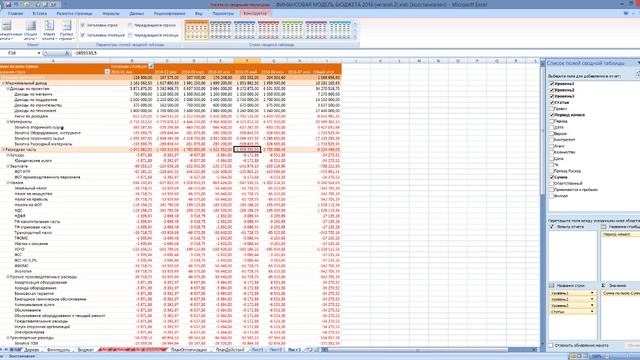The width and height of the screenshot is (640, 360).
Task: Open the Вставка ribbon tab
Action: [40, 13]
